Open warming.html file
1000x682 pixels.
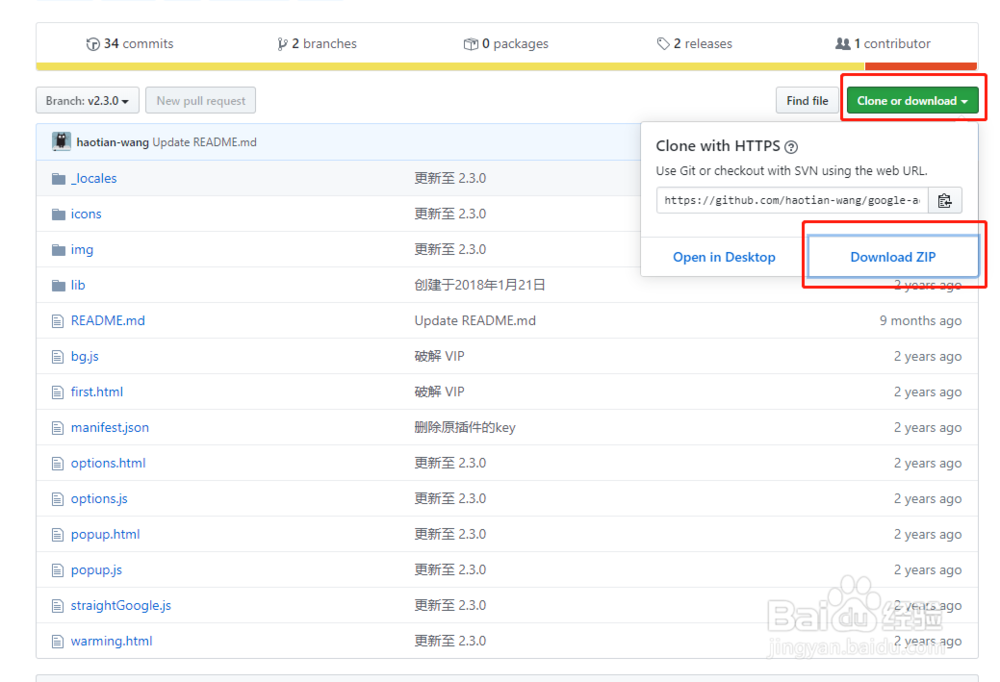[112, 641]
